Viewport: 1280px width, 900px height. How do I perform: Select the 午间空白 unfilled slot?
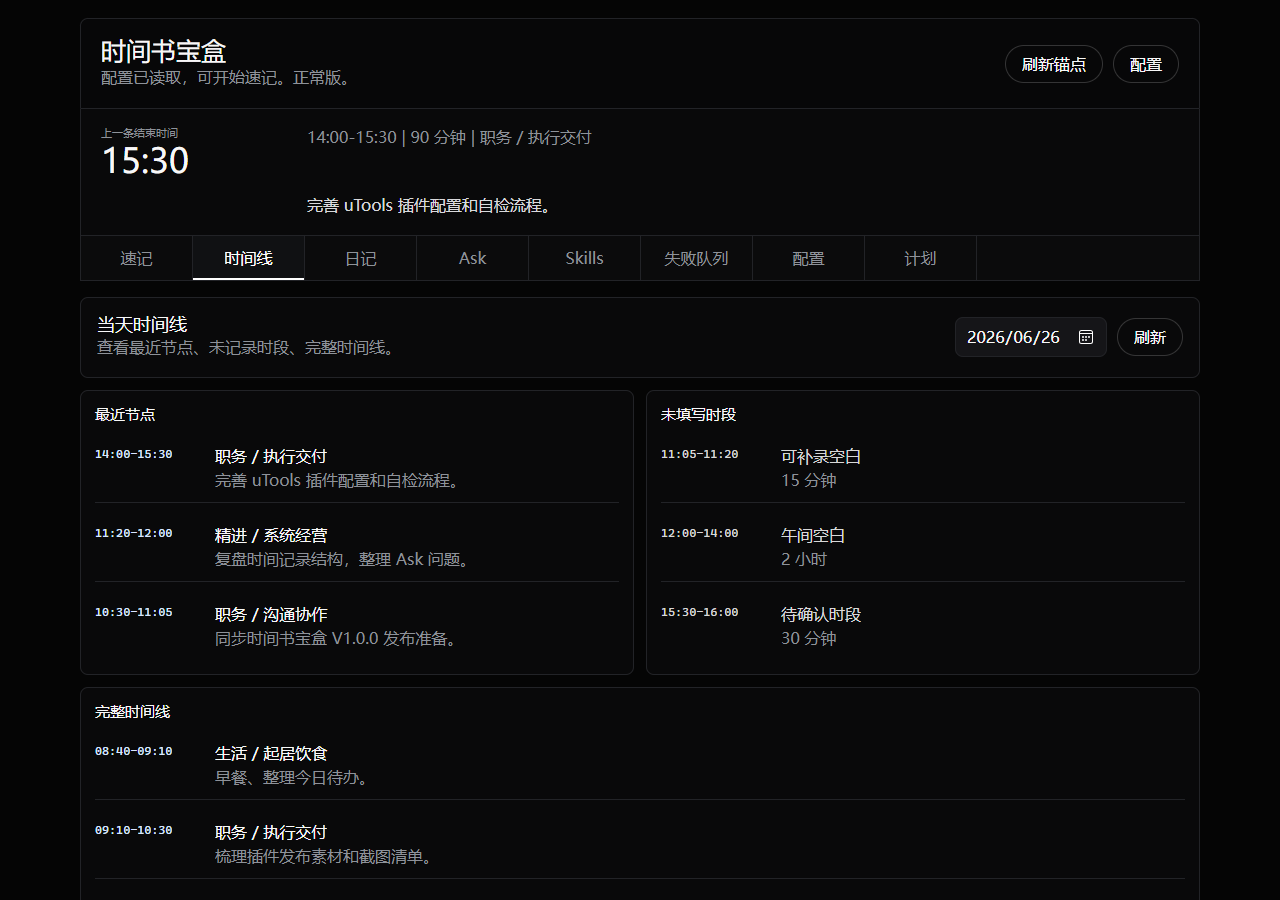813,535
